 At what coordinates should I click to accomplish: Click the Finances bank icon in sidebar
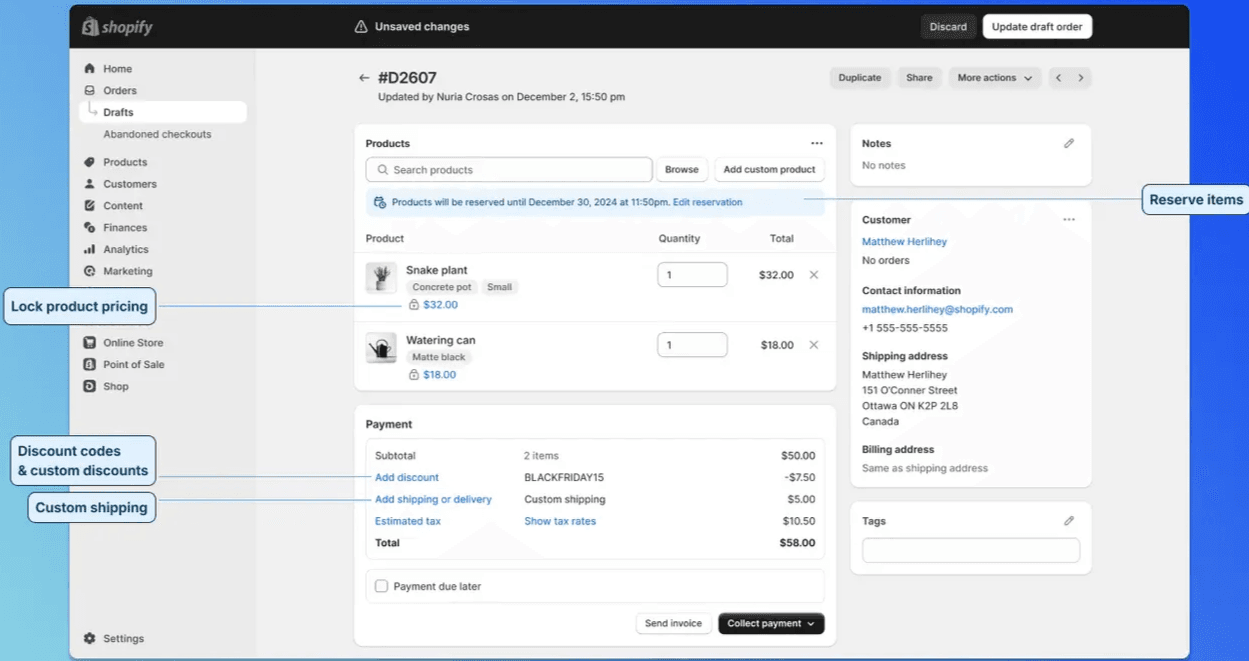[90, 228]
